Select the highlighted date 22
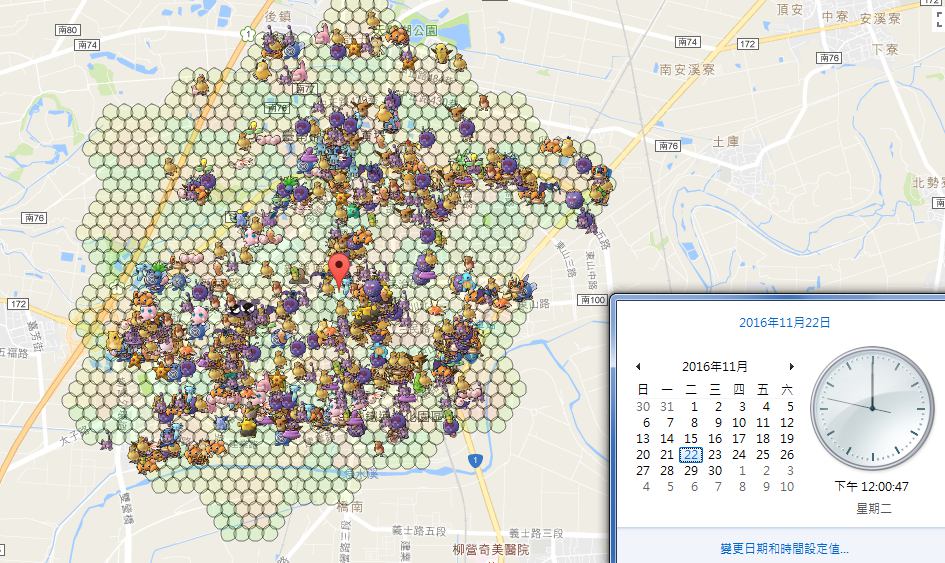The width and height of the screenshot is (945, 563). [x=691, y=454]
